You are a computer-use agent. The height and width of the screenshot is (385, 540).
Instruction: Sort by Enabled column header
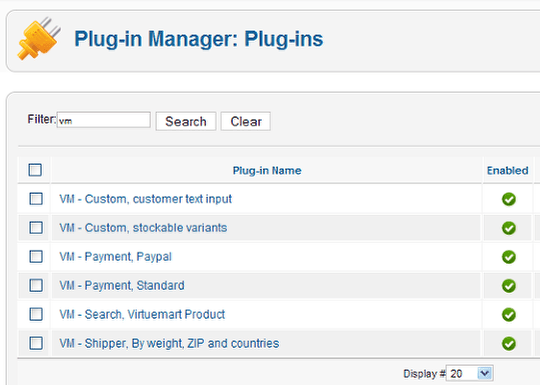pyautogui.click(x=507, y=170)
